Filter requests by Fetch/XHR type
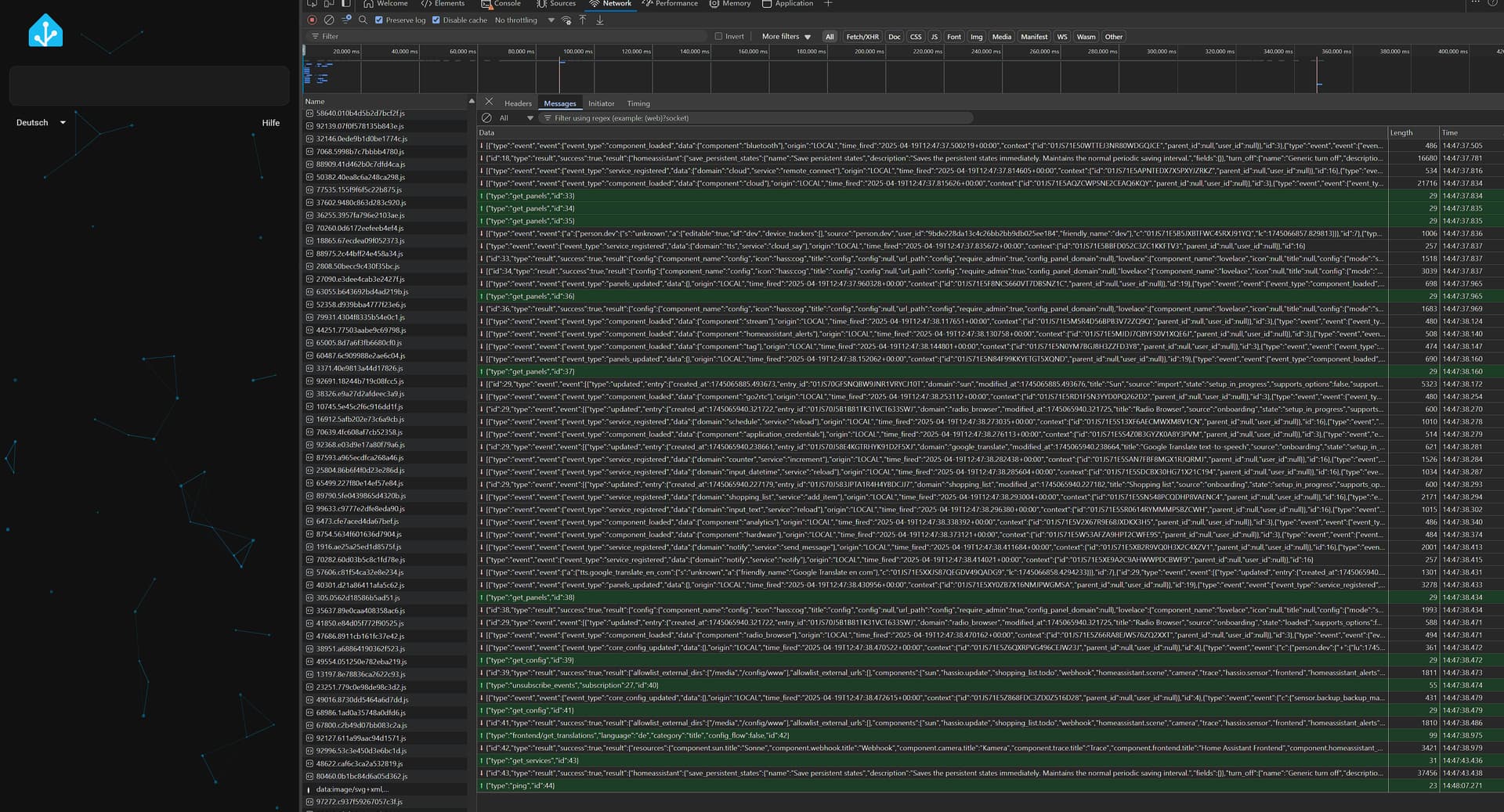The width and height of the screenshot is (1504, 812). (862, 37)
